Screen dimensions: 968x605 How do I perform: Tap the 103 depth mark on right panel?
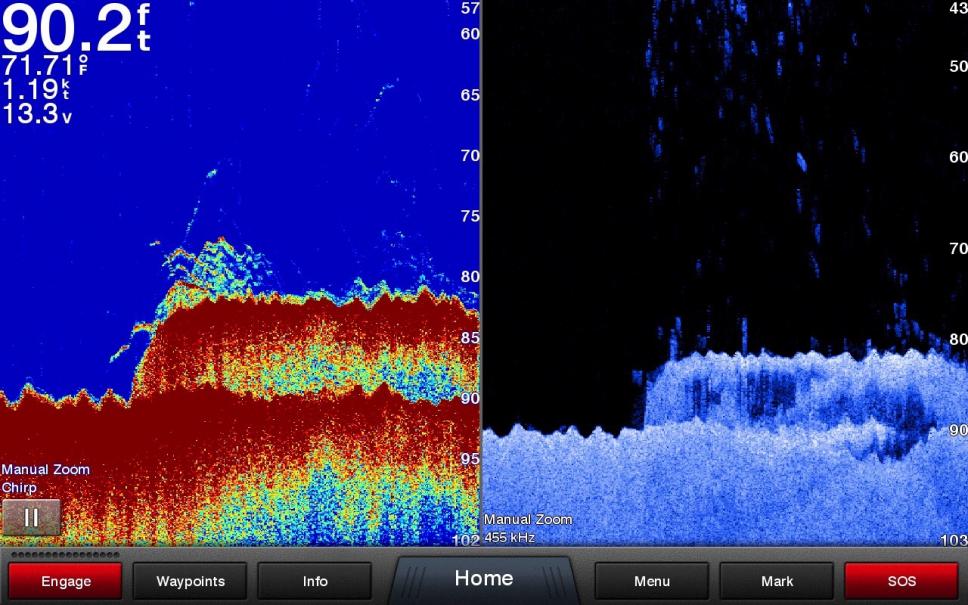(x=953, y=541)
